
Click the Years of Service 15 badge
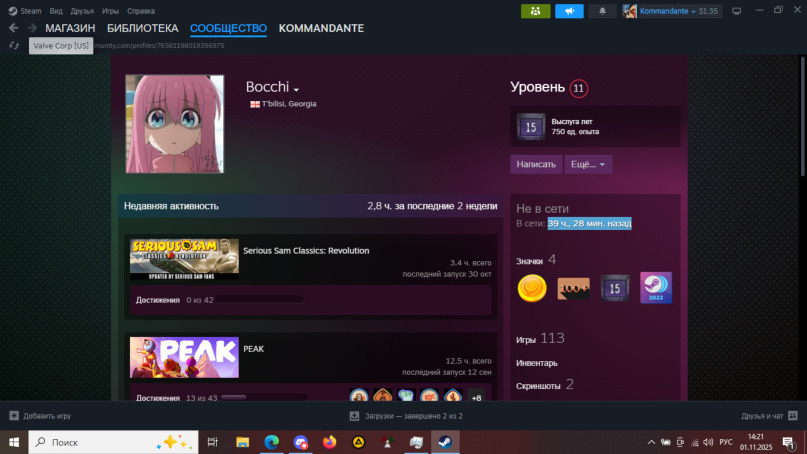[x=614, y=288]
